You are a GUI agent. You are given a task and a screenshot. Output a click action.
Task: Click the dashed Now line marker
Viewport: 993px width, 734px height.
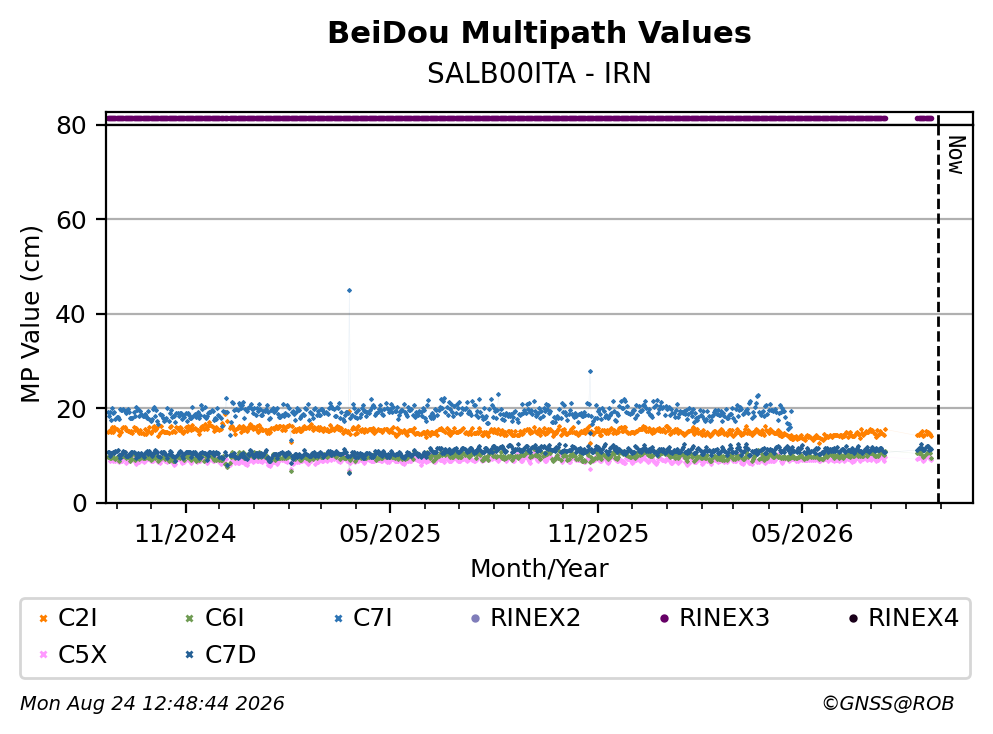pos(938,310)
